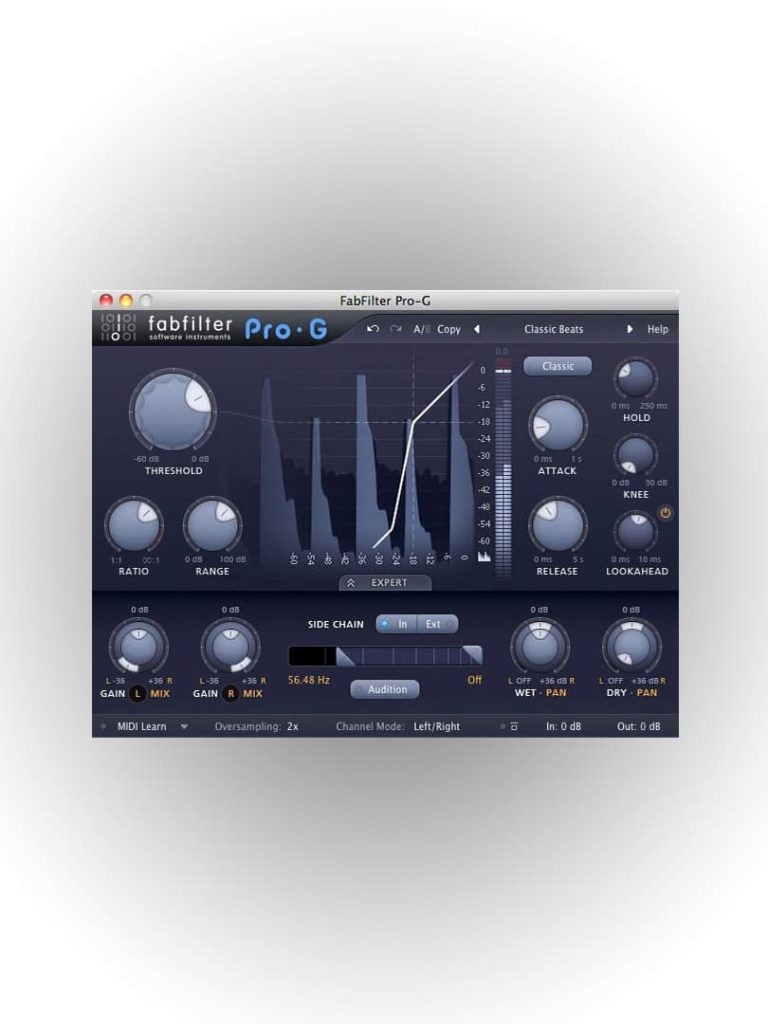
Task: Click the undo arrow icon
Action: point(373,329)
